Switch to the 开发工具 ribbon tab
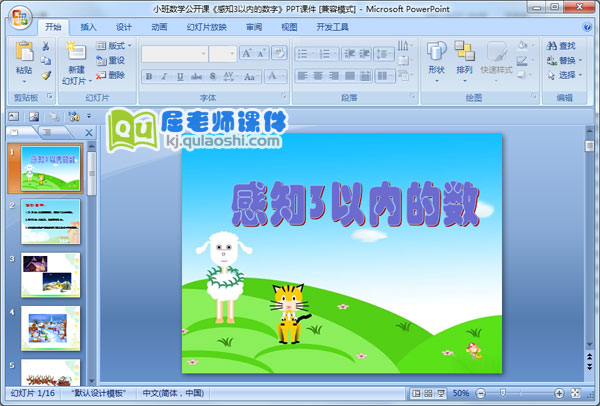Screen dimensions: 600x406 coord(333,27)
